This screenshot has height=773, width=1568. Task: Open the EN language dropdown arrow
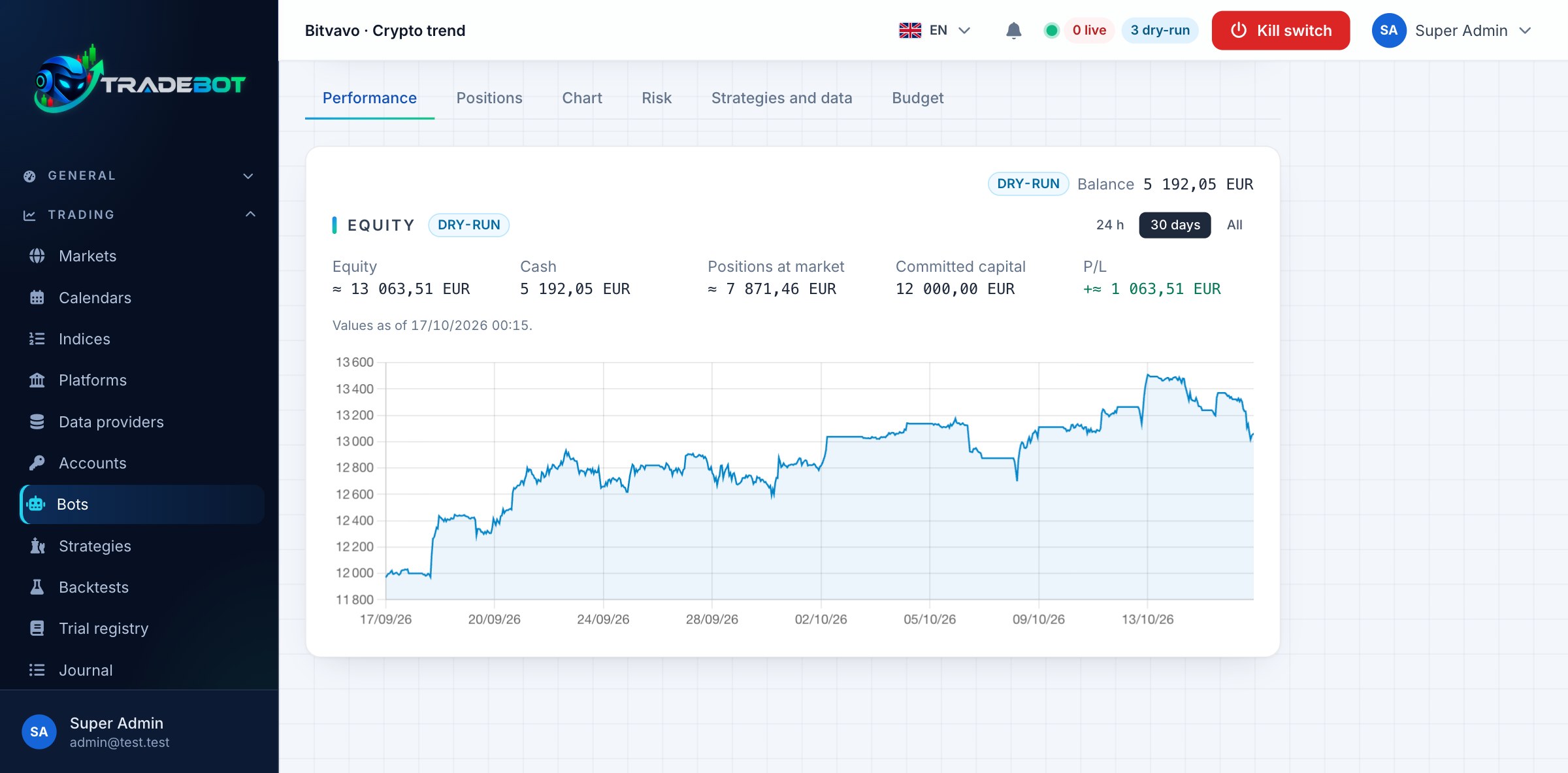coord(964,31)
